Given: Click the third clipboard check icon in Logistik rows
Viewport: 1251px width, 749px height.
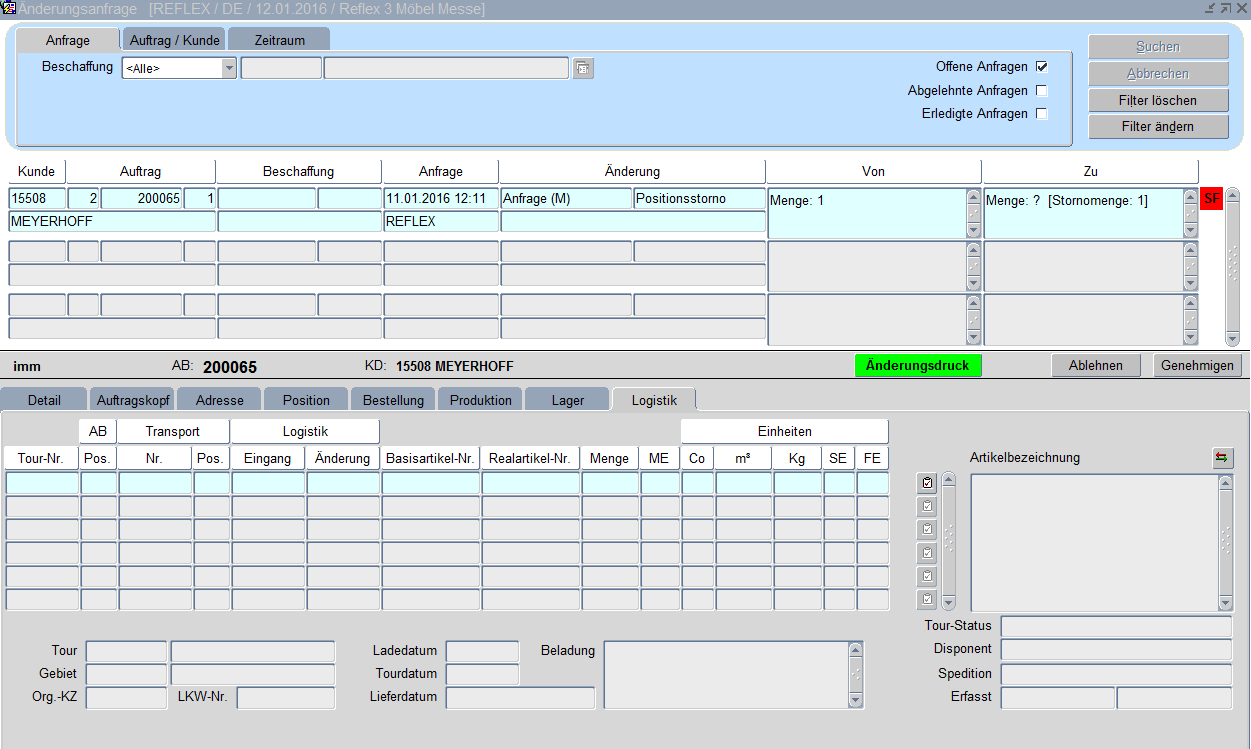Looking at the screenshot, I should click(927, 529).
